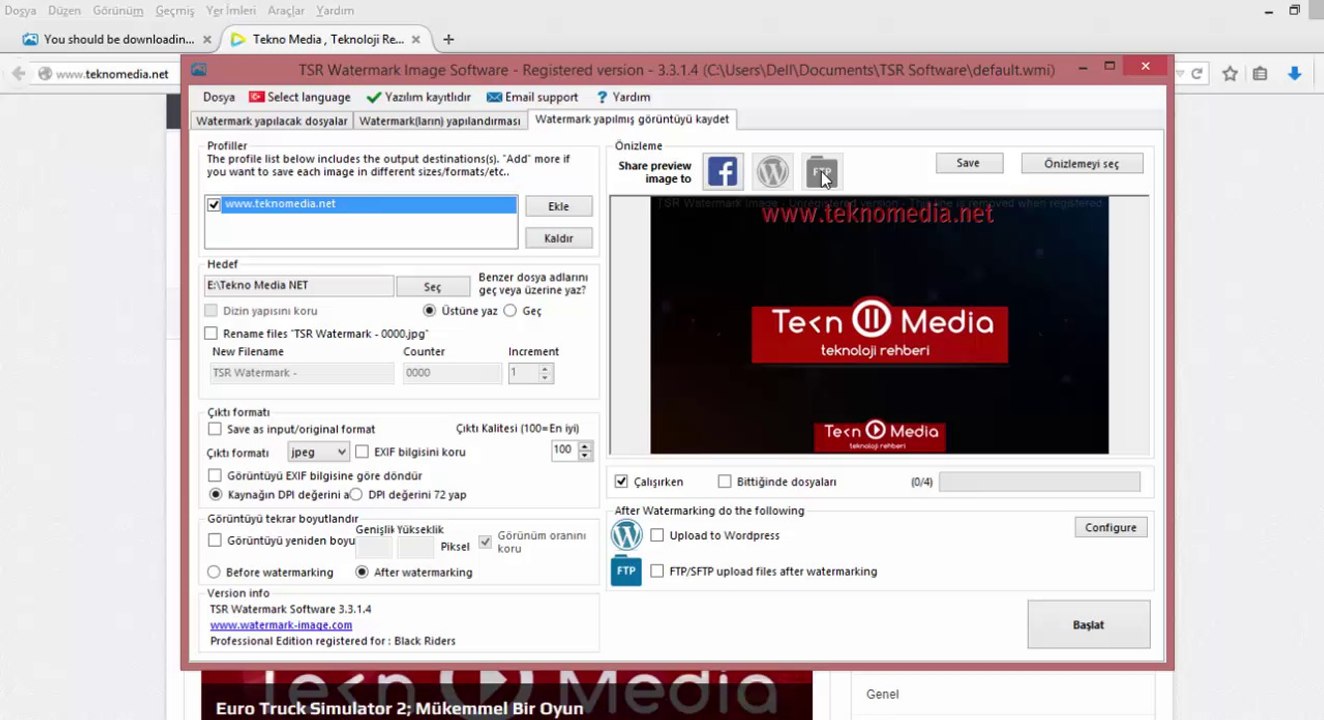This screenshot has width=1324, height=720.
Task: Open the Dosya menu in TSR Watermark
Action: [219, 97]
